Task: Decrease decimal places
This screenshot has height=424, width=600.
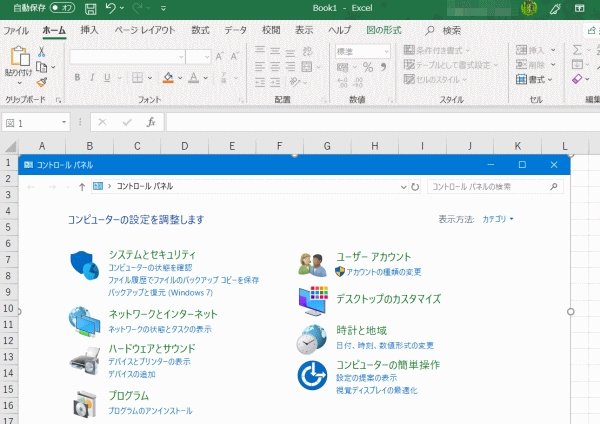Action: coord(358,82)
